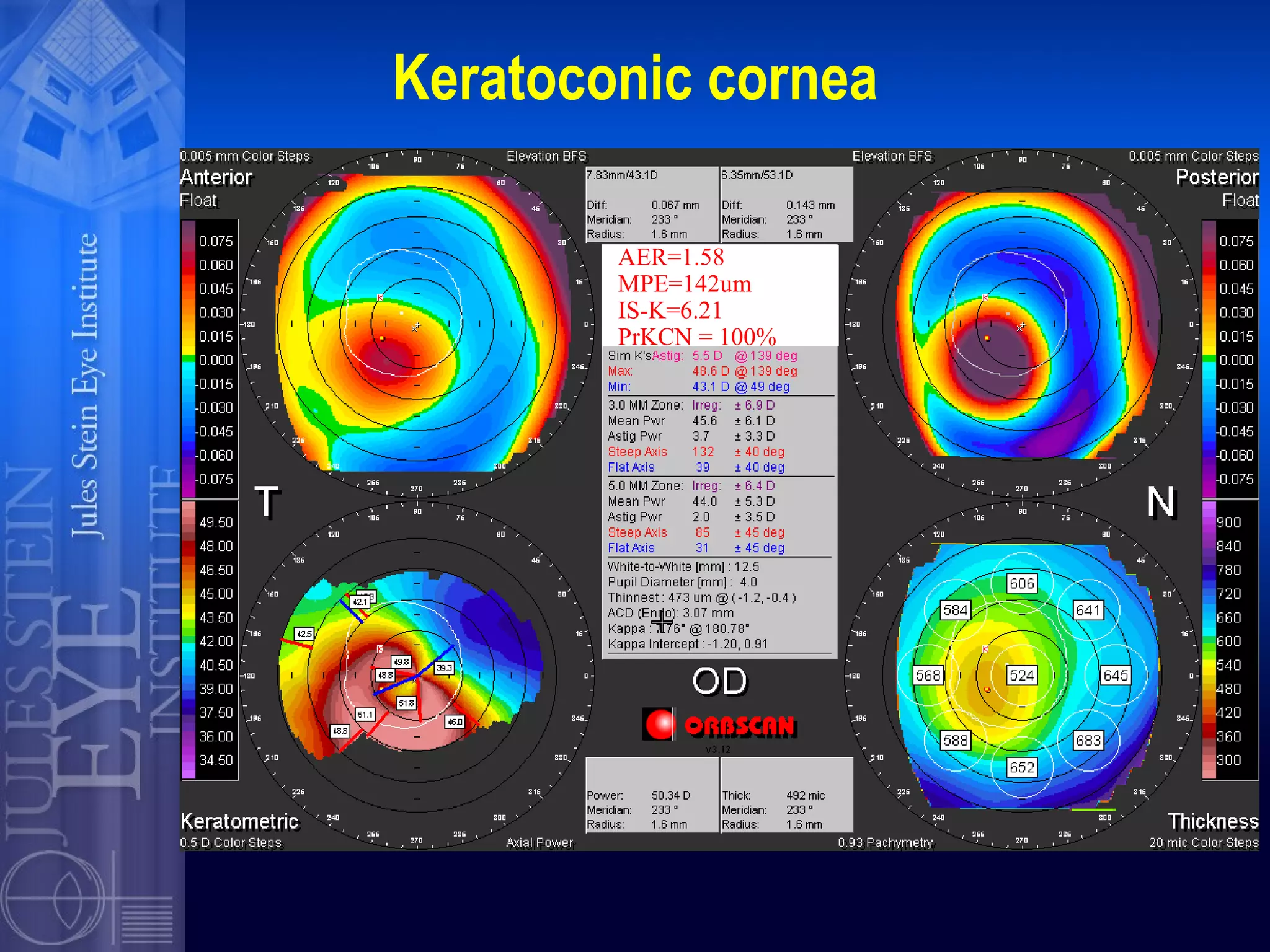This screenshot has width=1270, height=952.
Task: Click the OD eye label
Action: point(720,681)
